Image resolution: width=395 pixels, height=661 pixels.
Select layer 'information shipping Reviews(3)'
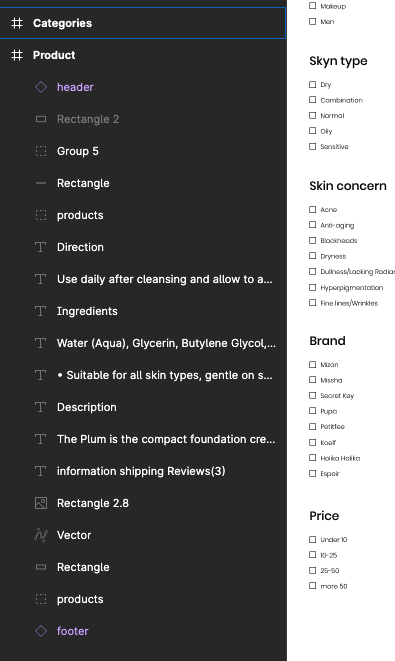pos(141,471)
